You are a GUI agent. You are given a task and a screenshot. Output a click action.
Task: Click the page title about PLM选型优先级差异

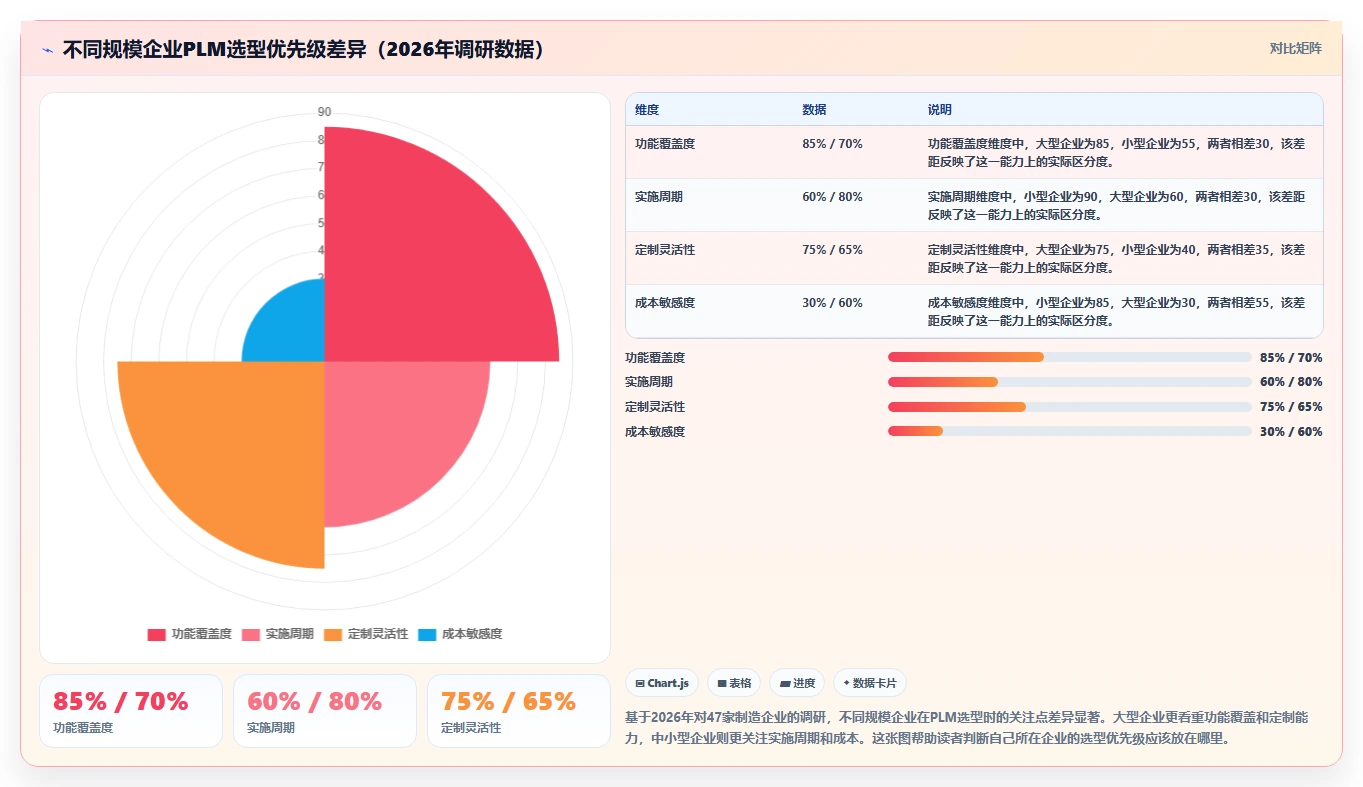[x=307, y=49]
